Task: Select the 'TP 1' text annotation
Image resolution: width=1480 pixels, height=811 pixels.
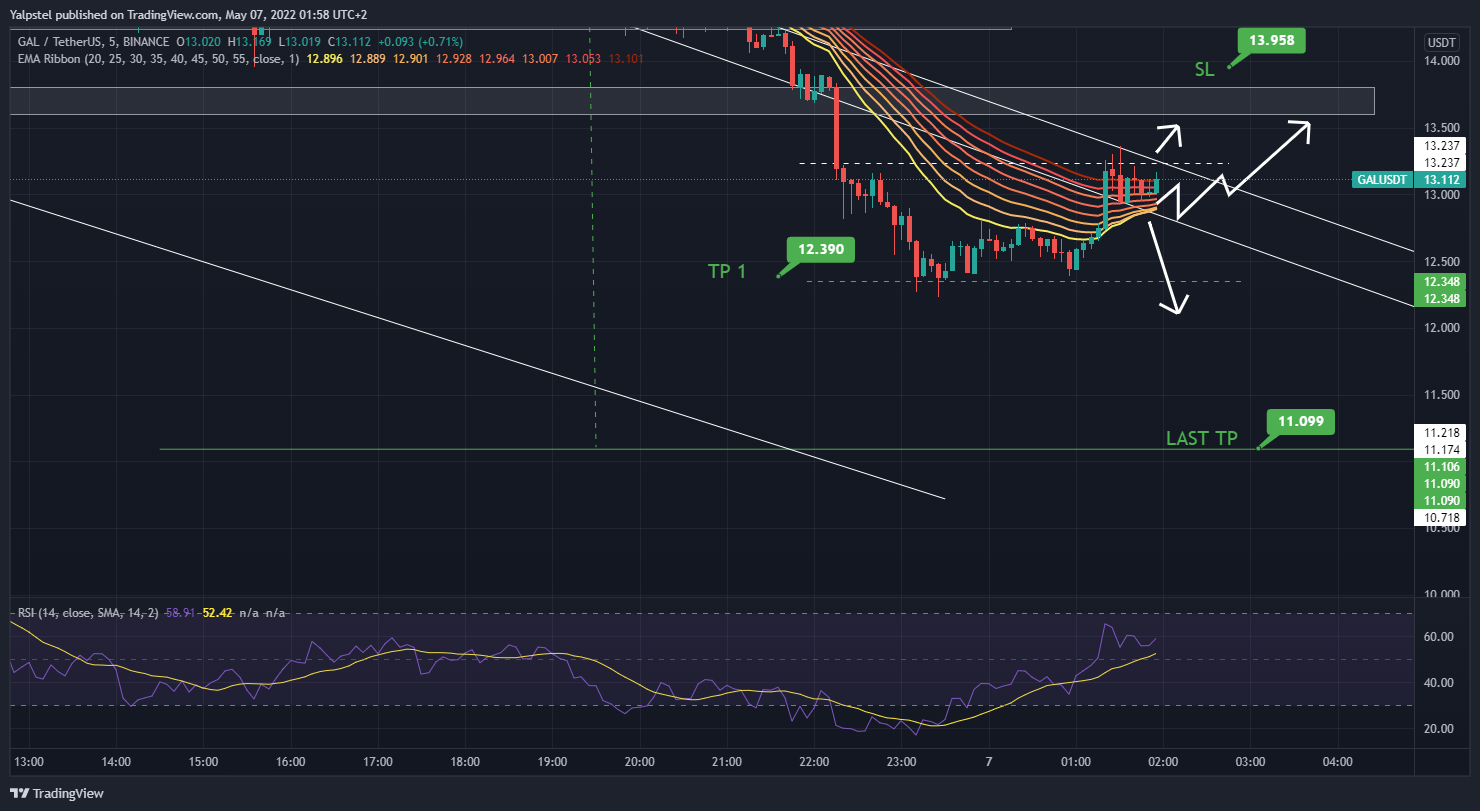Action: [727, 271]
